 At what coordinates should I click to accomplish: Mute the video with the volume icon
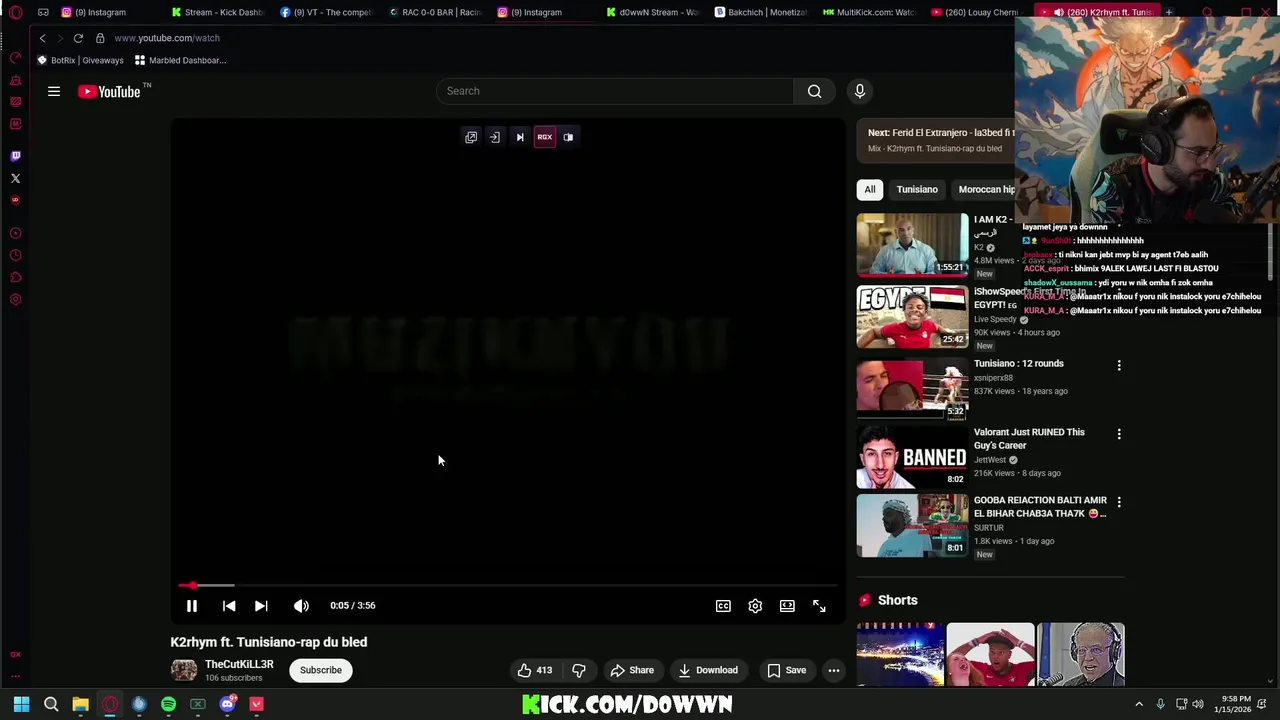pos(301,605)
